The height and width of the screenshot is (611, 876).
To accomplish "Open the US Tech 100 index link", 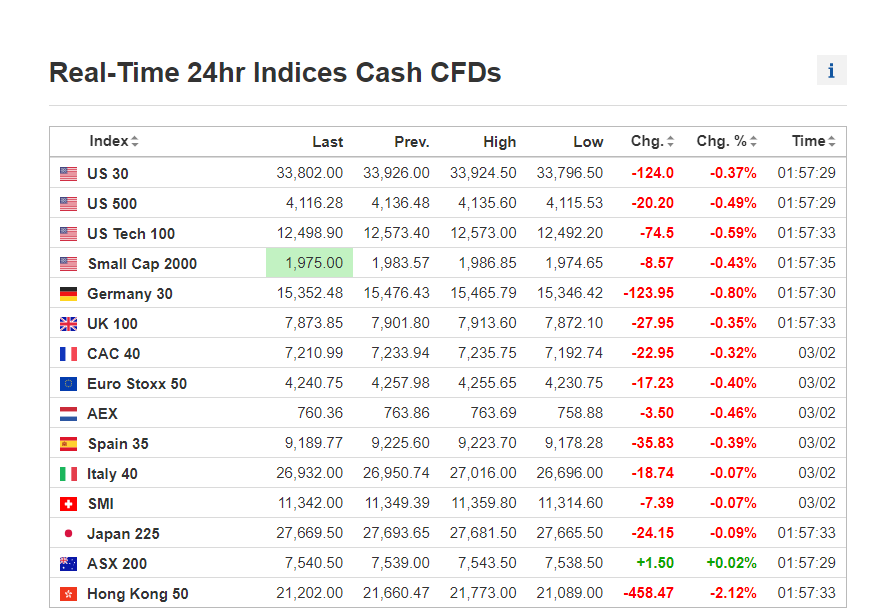I will point(131,234).
